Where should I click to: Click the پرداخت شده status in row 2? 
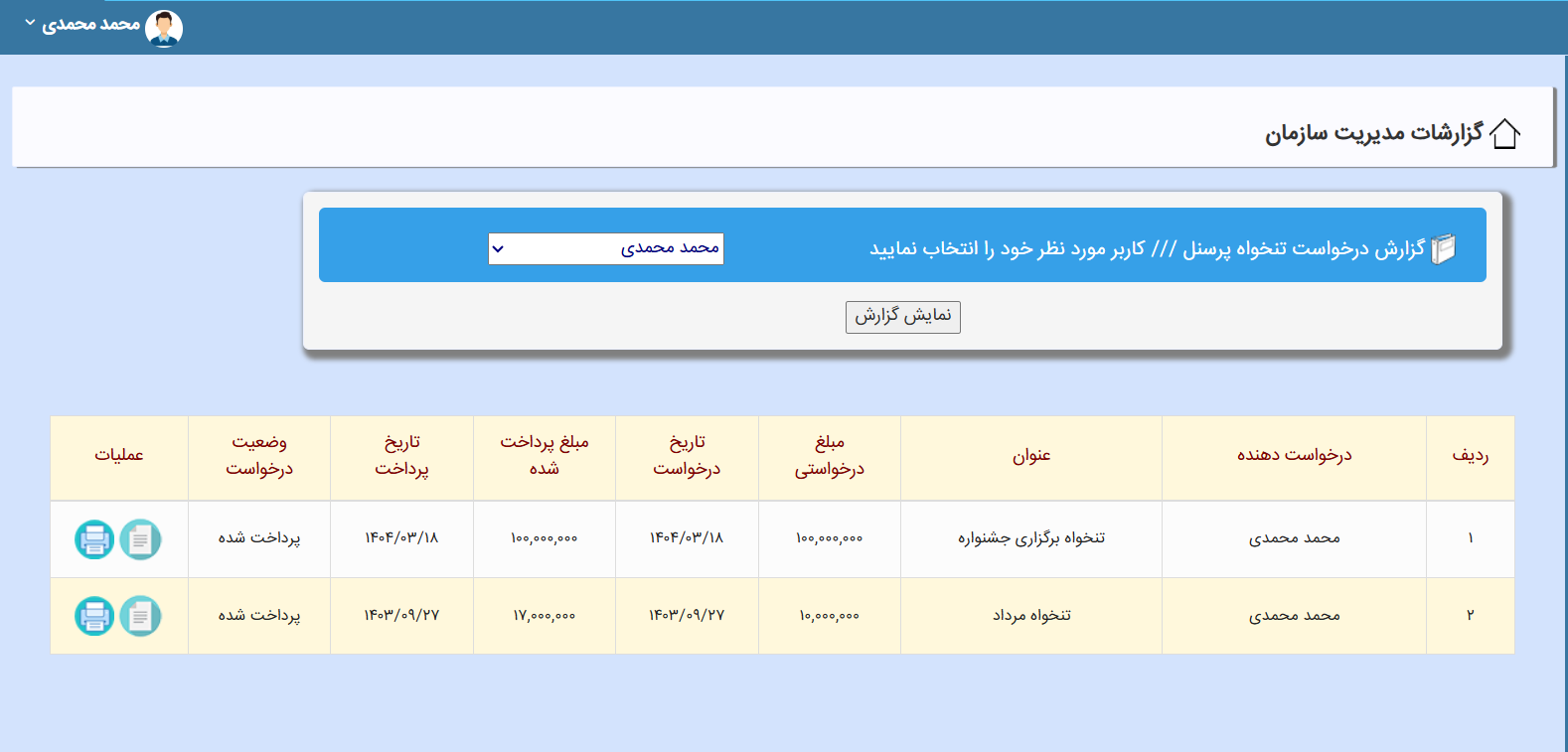point(259,615)
